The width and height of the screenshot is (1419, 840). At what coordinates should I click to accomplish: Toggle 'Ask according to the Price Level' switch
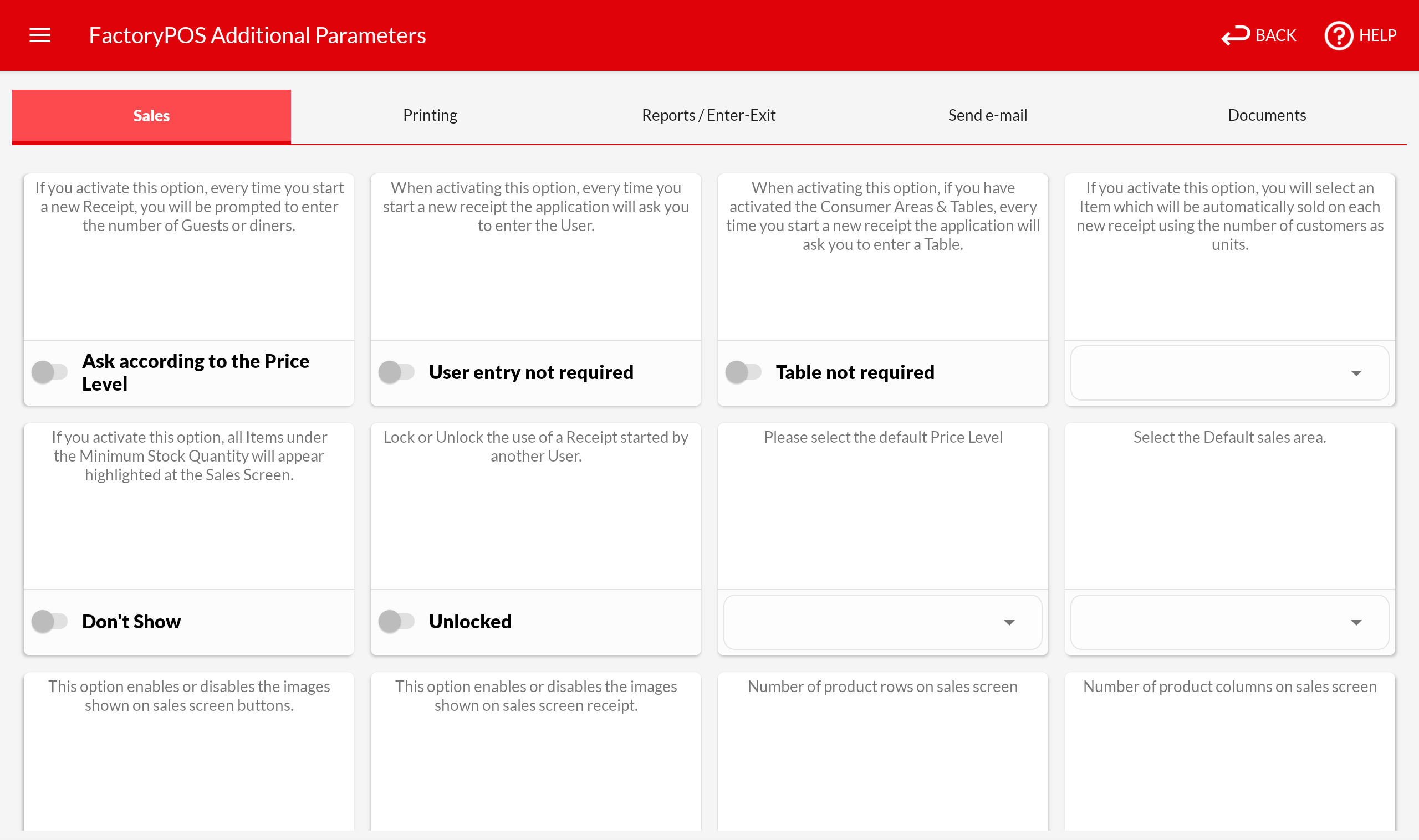coord(50,372)
